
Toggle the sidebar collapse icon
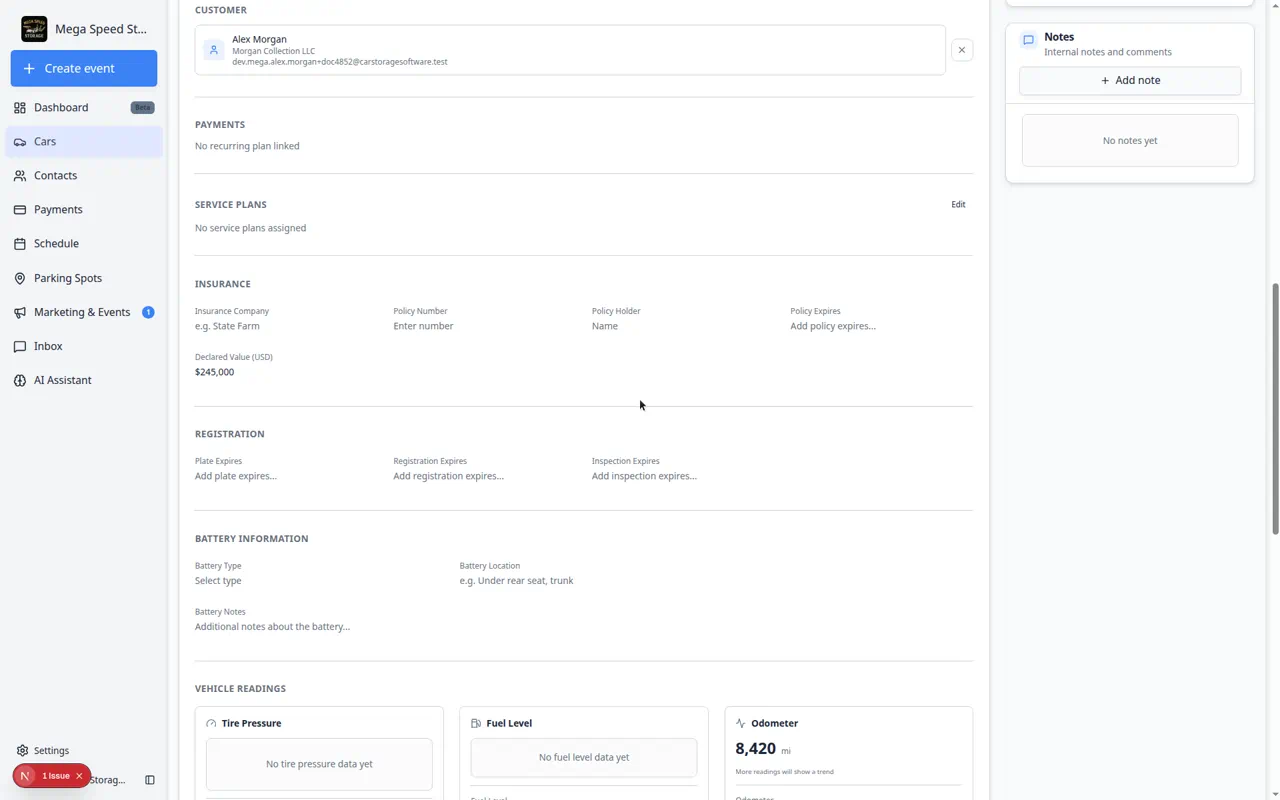pos(150,780)
